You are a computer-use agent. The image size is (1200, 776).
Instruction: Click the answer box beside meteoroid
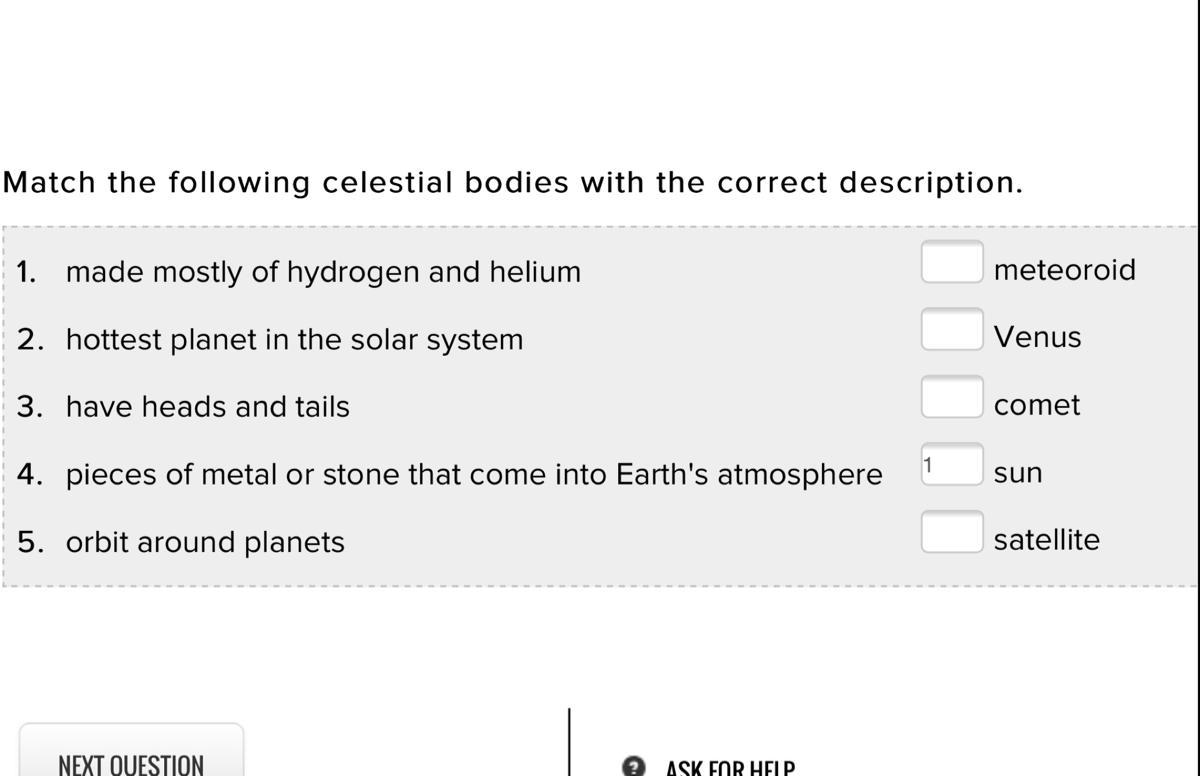point(951,263)
